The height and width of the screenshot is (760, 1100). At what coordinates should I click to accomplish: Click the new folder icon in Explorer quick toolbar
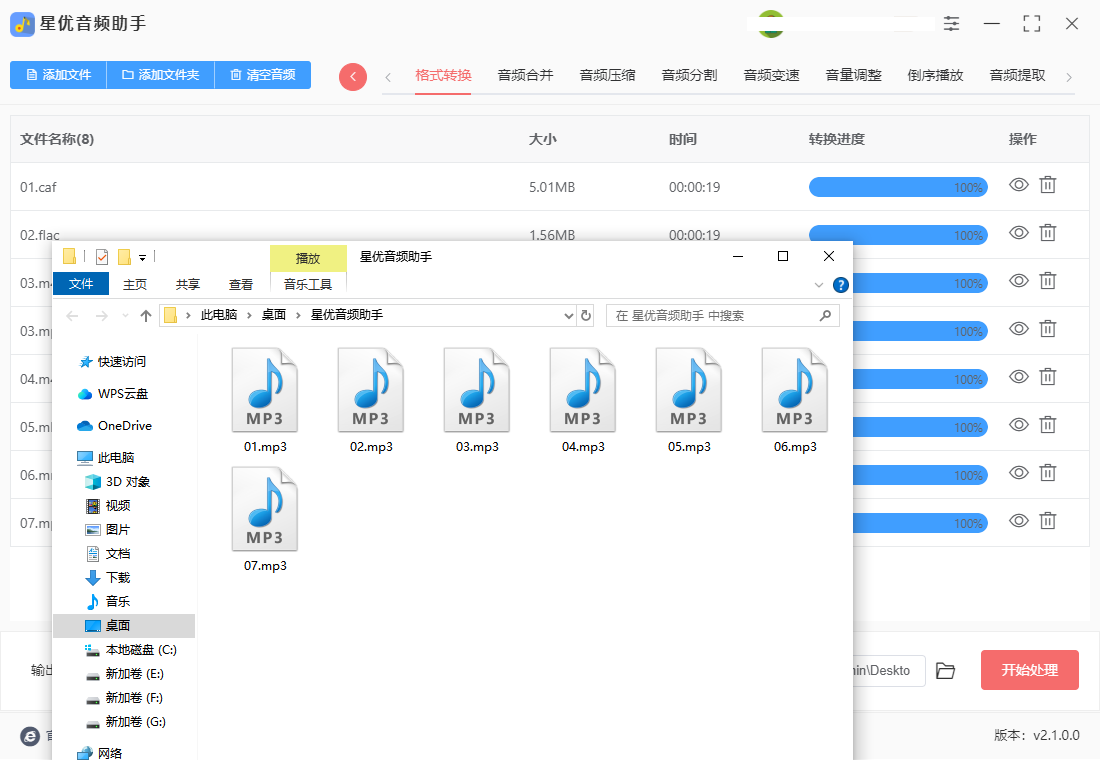tap(124, 257)
